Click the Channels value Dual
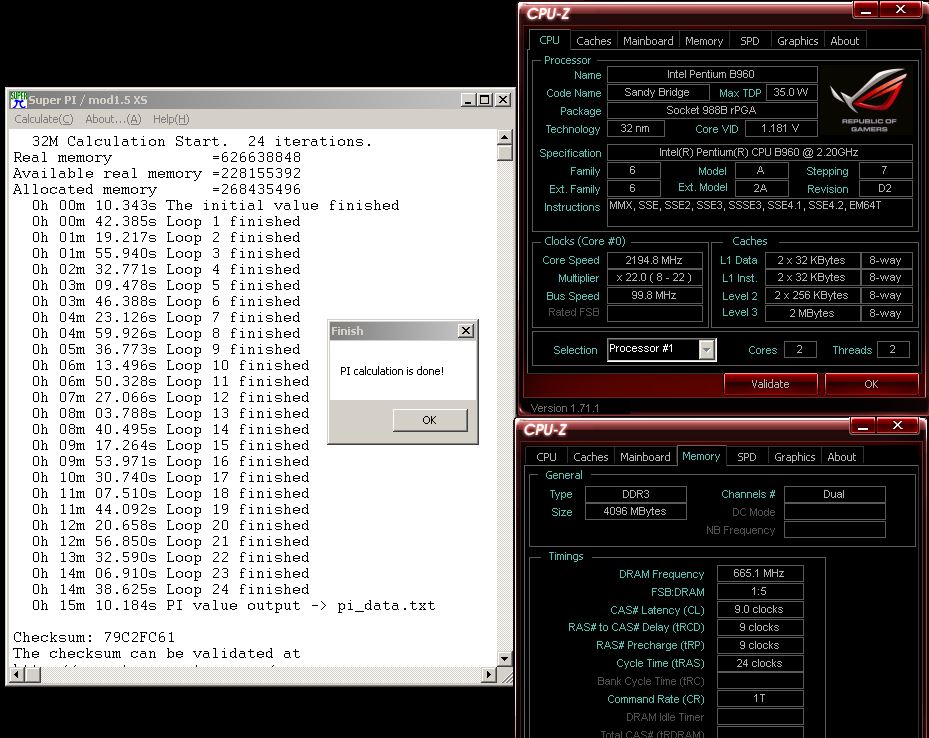929x738 pixels. [834, 494]
